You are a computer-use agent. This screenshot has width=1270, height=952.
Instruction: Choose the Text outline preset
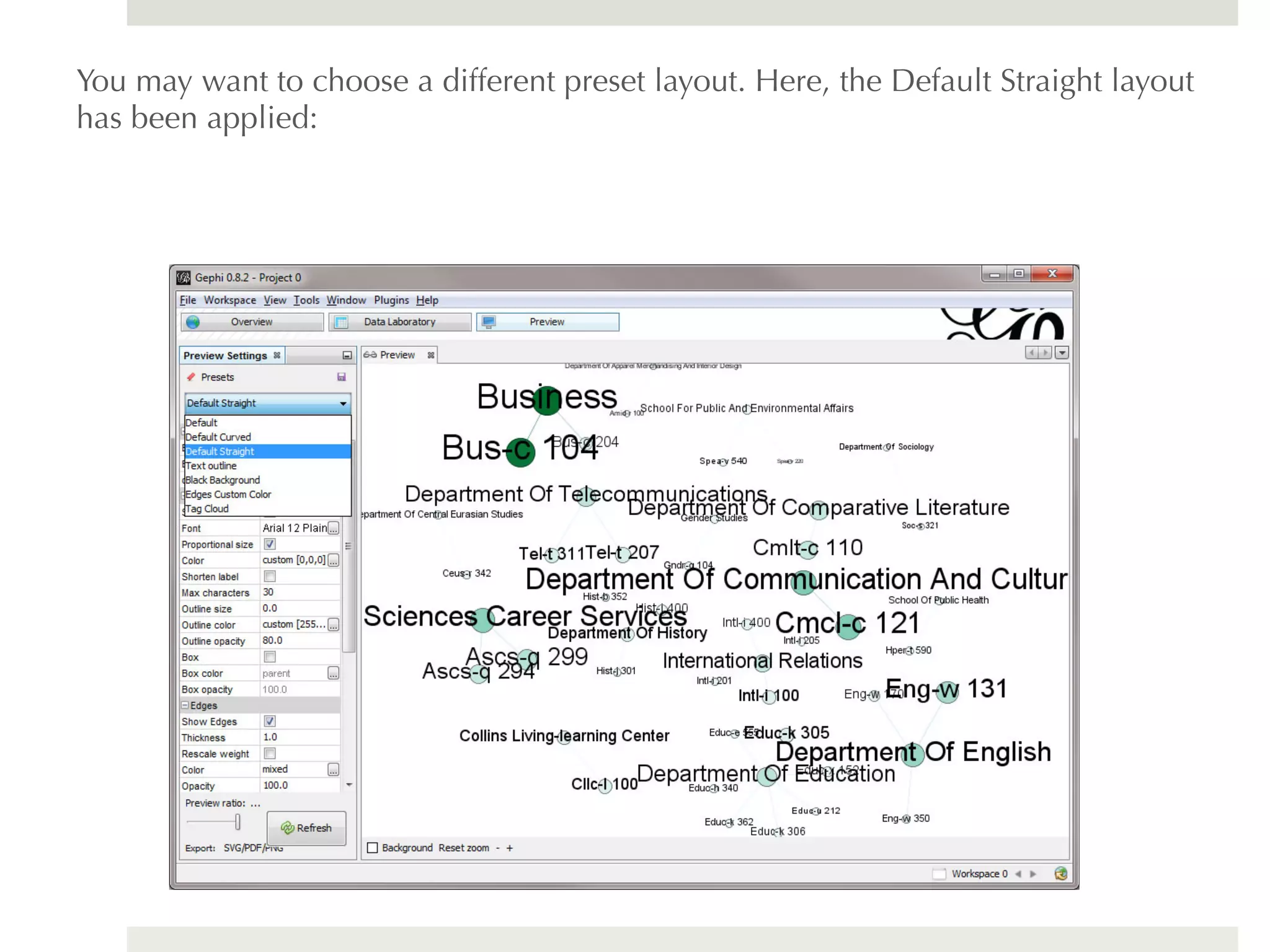tap(268, 465)
